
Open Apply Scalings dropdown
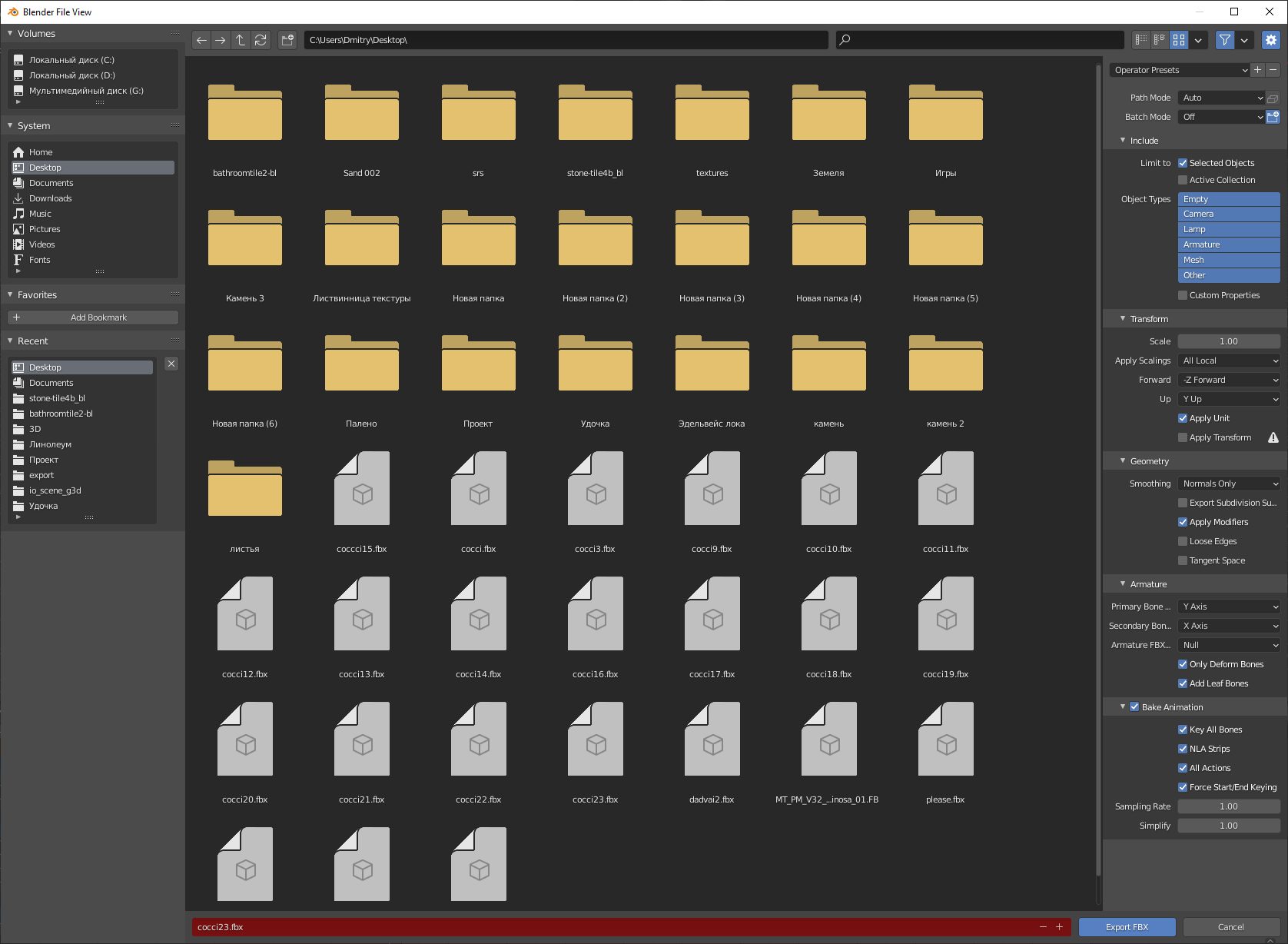(x=1229, y=361)
